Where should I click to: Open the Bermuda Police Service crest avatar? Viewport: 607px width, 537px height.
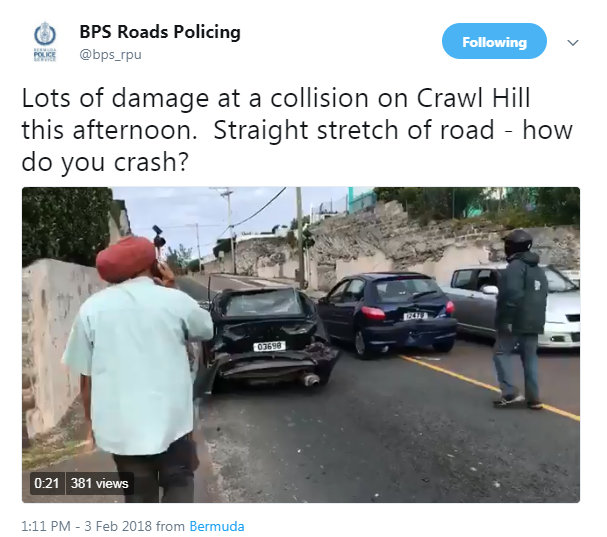click(45, 42)
